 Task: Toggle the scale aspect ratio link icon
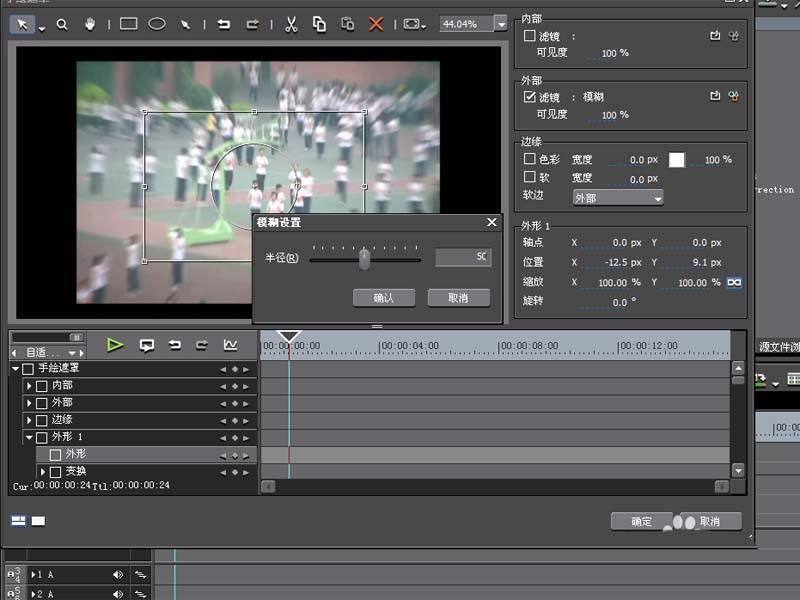pyautogui.click(x=734, y=282)
